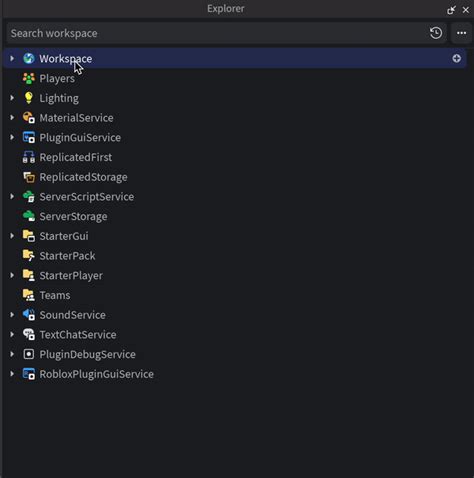Click the MaterialService icon
Screen dimensions: 474x478
point(29,118)
